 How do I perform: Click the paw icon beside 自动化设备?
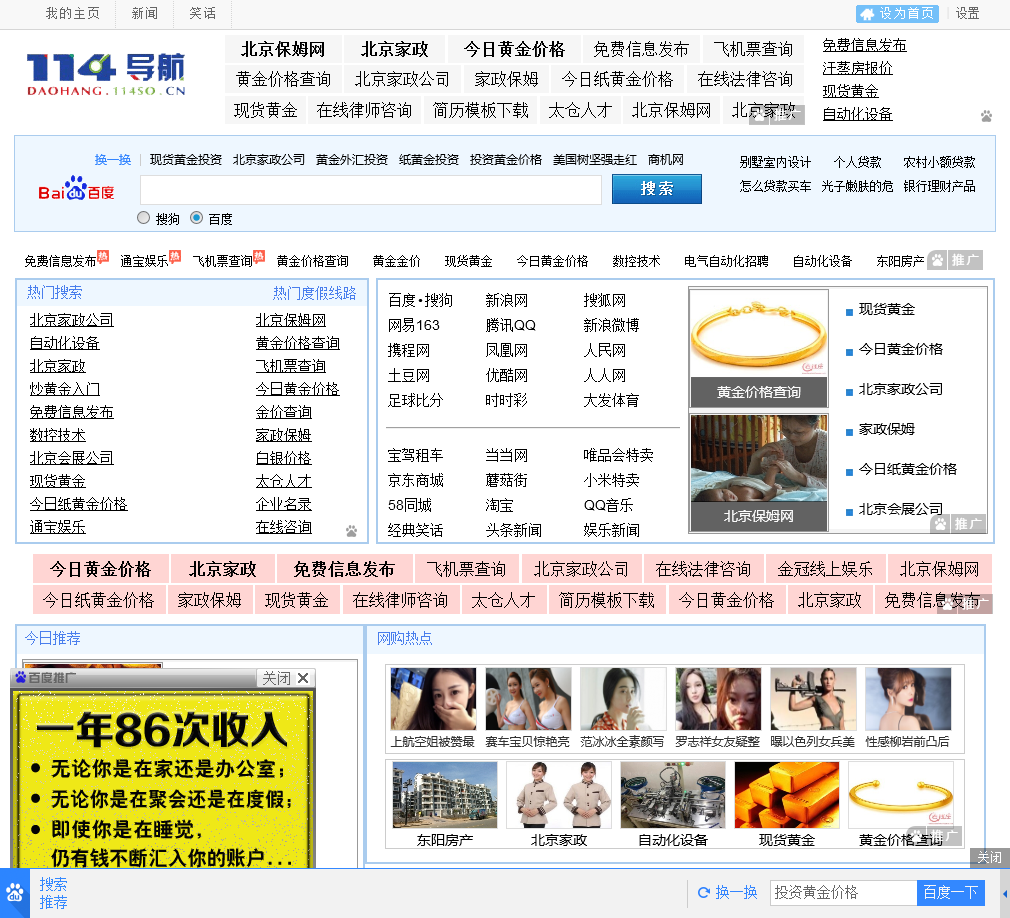click(986, 116)
